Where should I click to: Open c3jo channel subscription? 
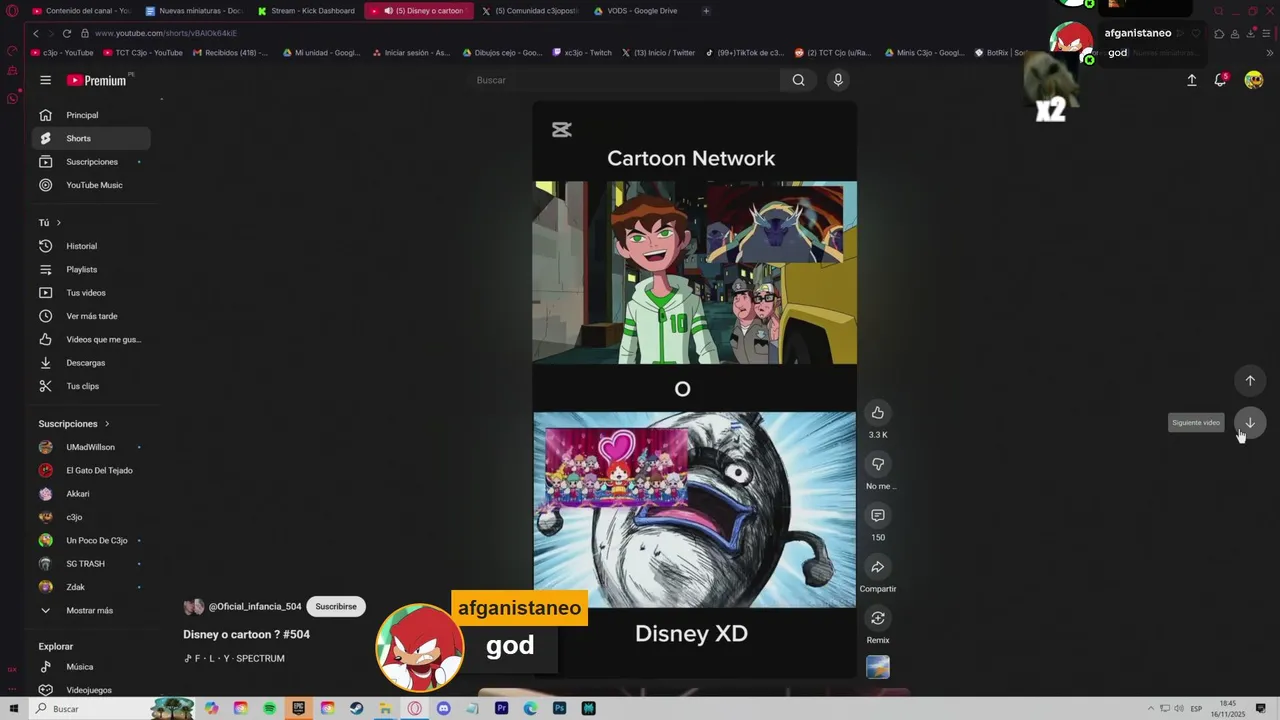91,517
